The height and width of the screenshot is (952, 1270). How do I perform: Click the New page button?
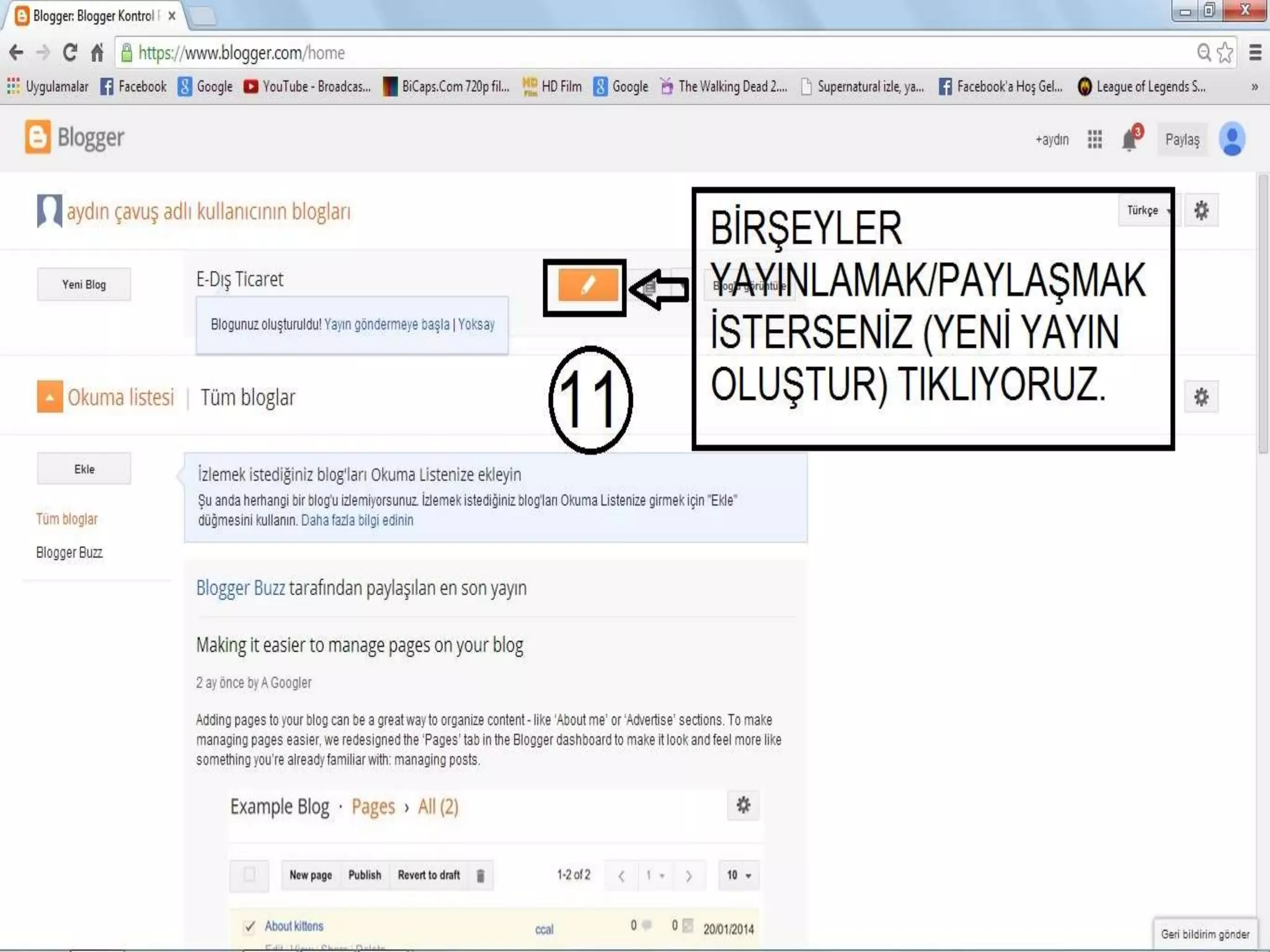coord(311,875)
